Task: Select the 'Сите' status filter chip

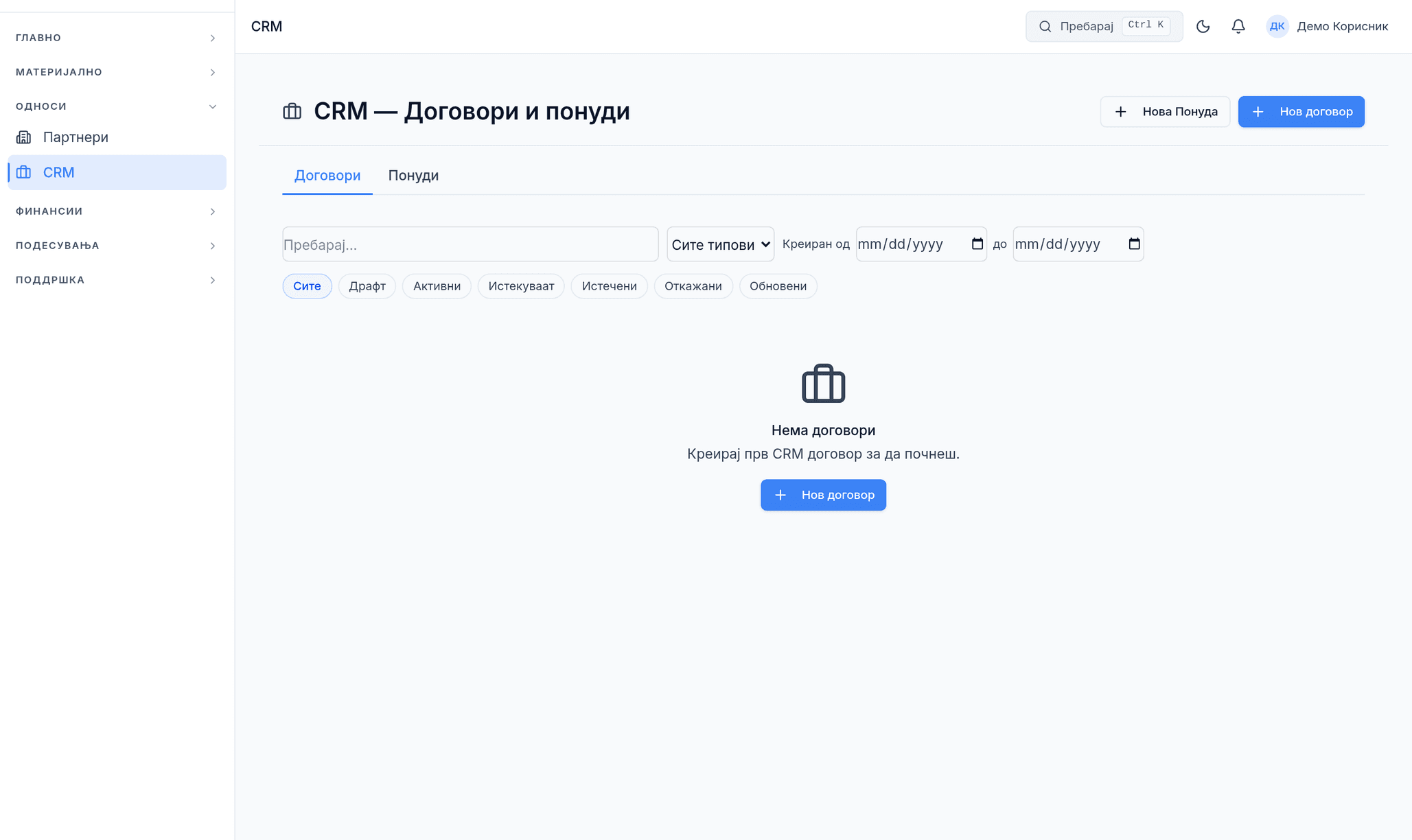Action: [x=307, y=286]
